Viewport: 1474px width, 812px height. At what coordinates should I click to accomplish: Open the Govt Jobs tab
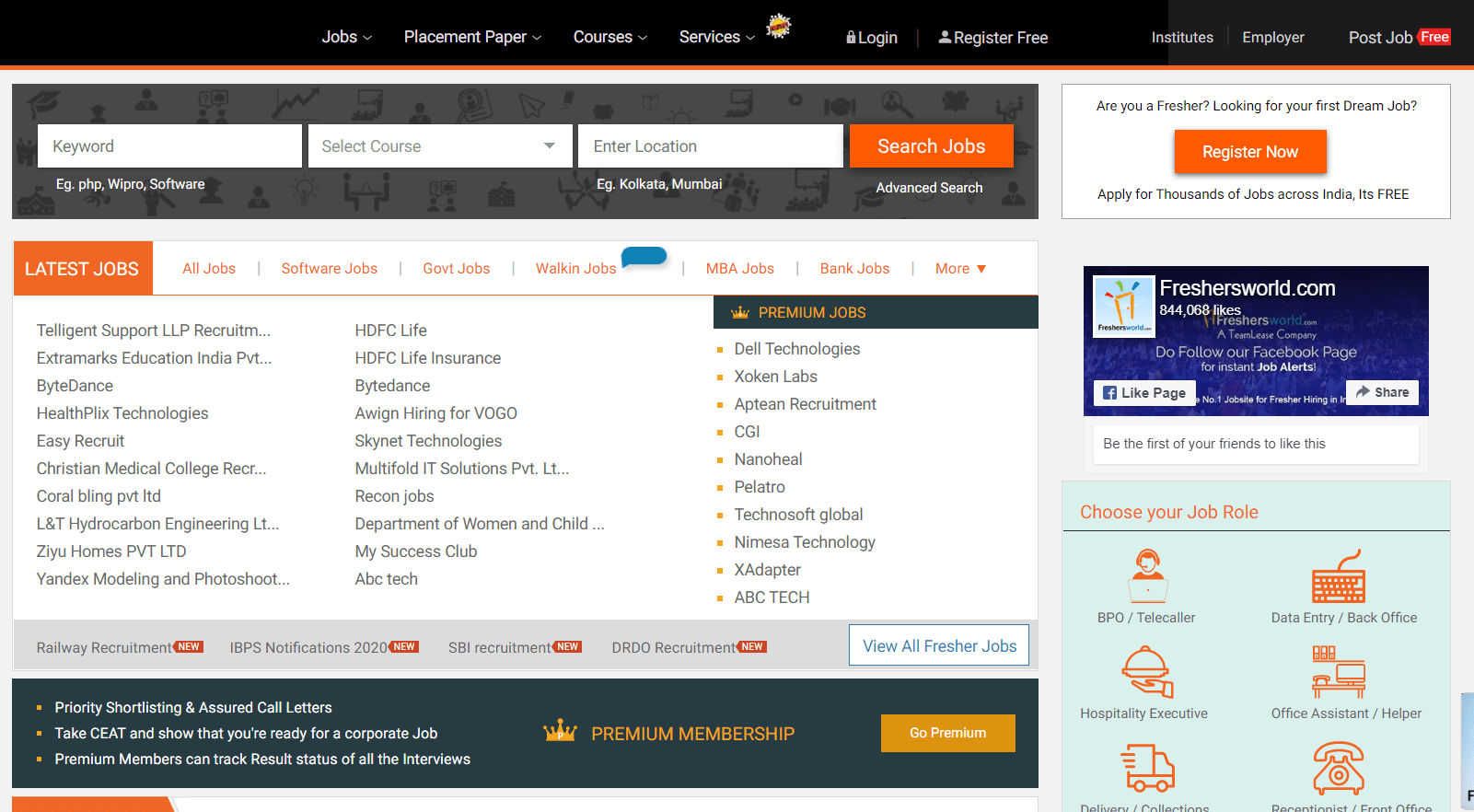click(x=457, y=269)
